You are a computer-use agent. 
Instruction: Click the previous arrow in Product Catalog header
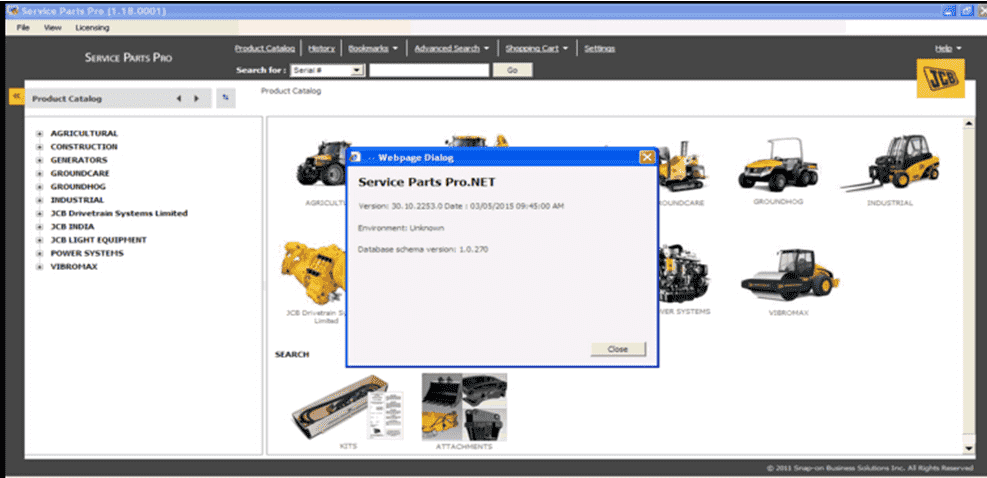(179, 99)
